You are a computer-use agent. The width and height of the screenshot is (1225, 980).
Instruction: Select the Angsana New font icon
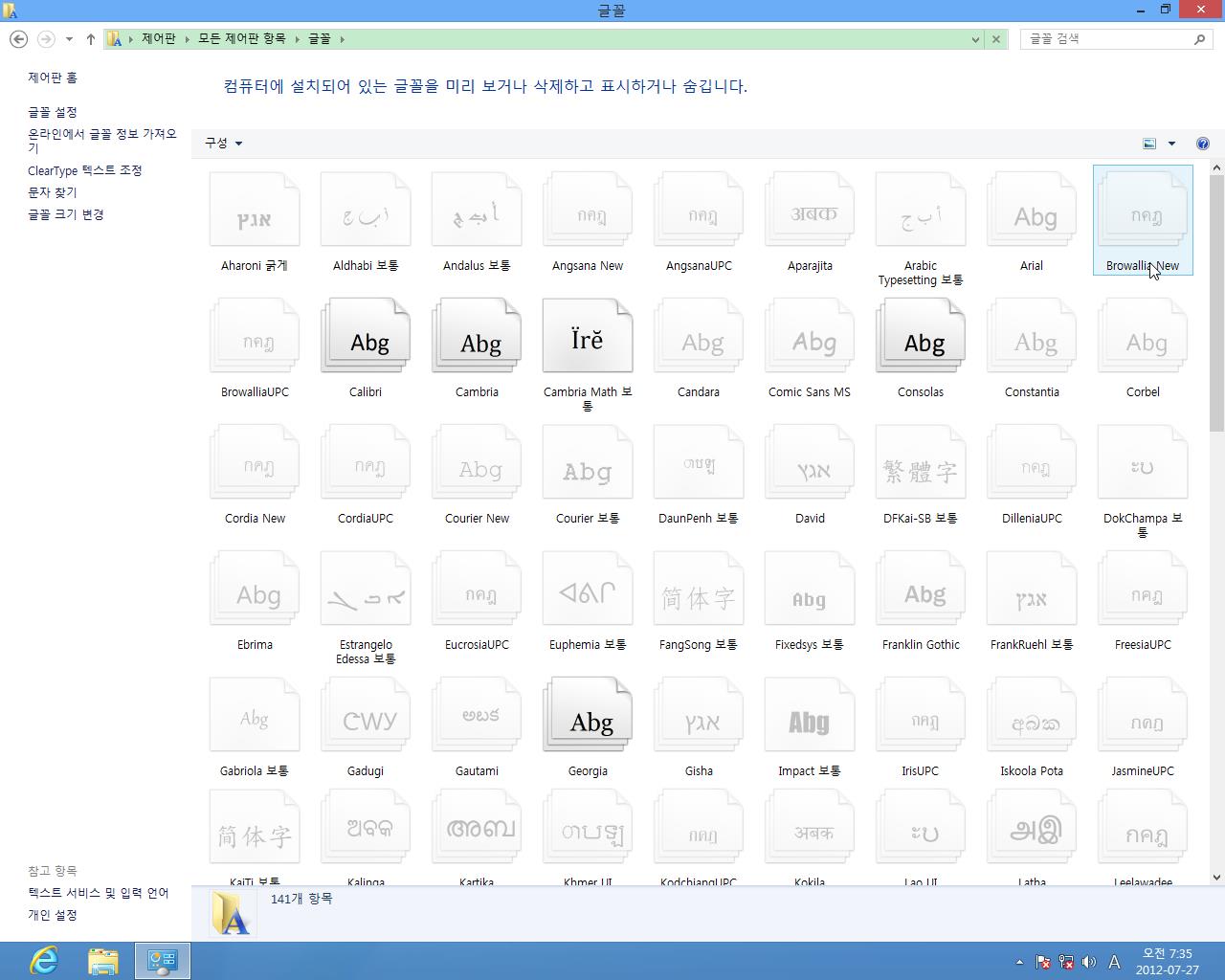coord(588,211)
